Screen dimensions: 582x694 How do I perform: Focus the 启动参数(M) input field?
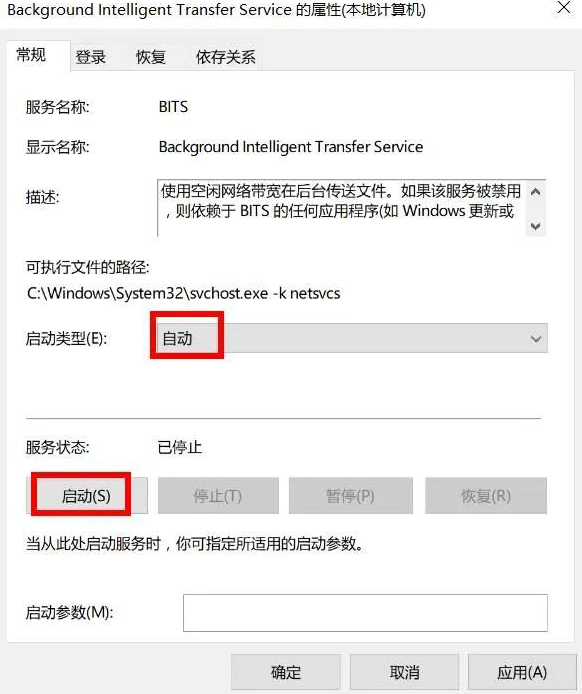pyautogui.click(x=365, y=613)
